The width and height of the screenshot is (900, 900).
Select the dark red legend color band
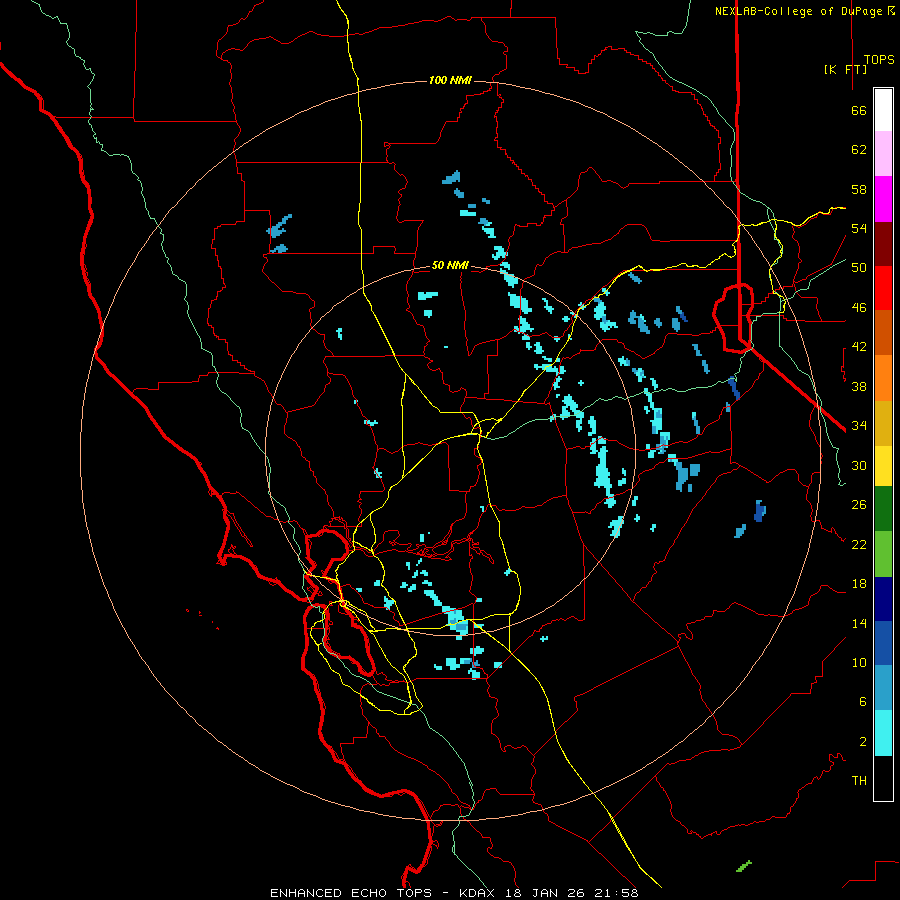point(883,244)
